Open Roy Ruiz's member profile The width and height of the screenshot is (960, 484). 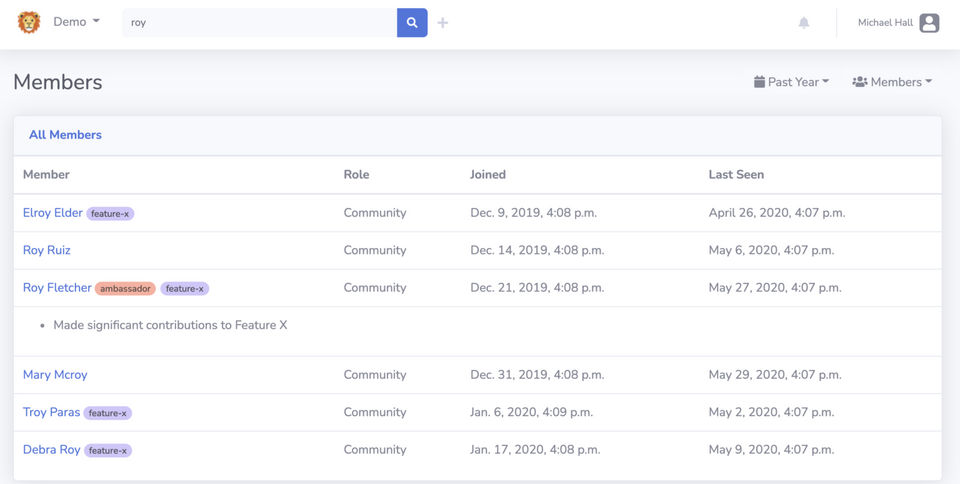[x=47, y=250]
